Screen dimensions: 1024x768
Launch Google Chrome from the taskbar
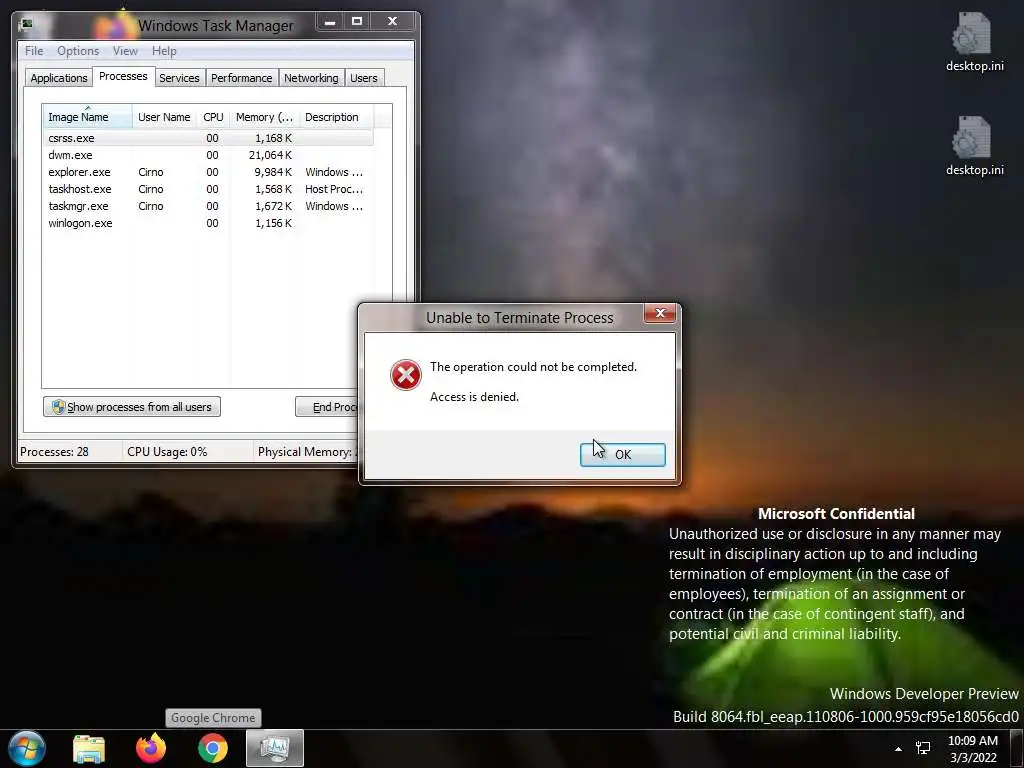[x=213, y=748]
